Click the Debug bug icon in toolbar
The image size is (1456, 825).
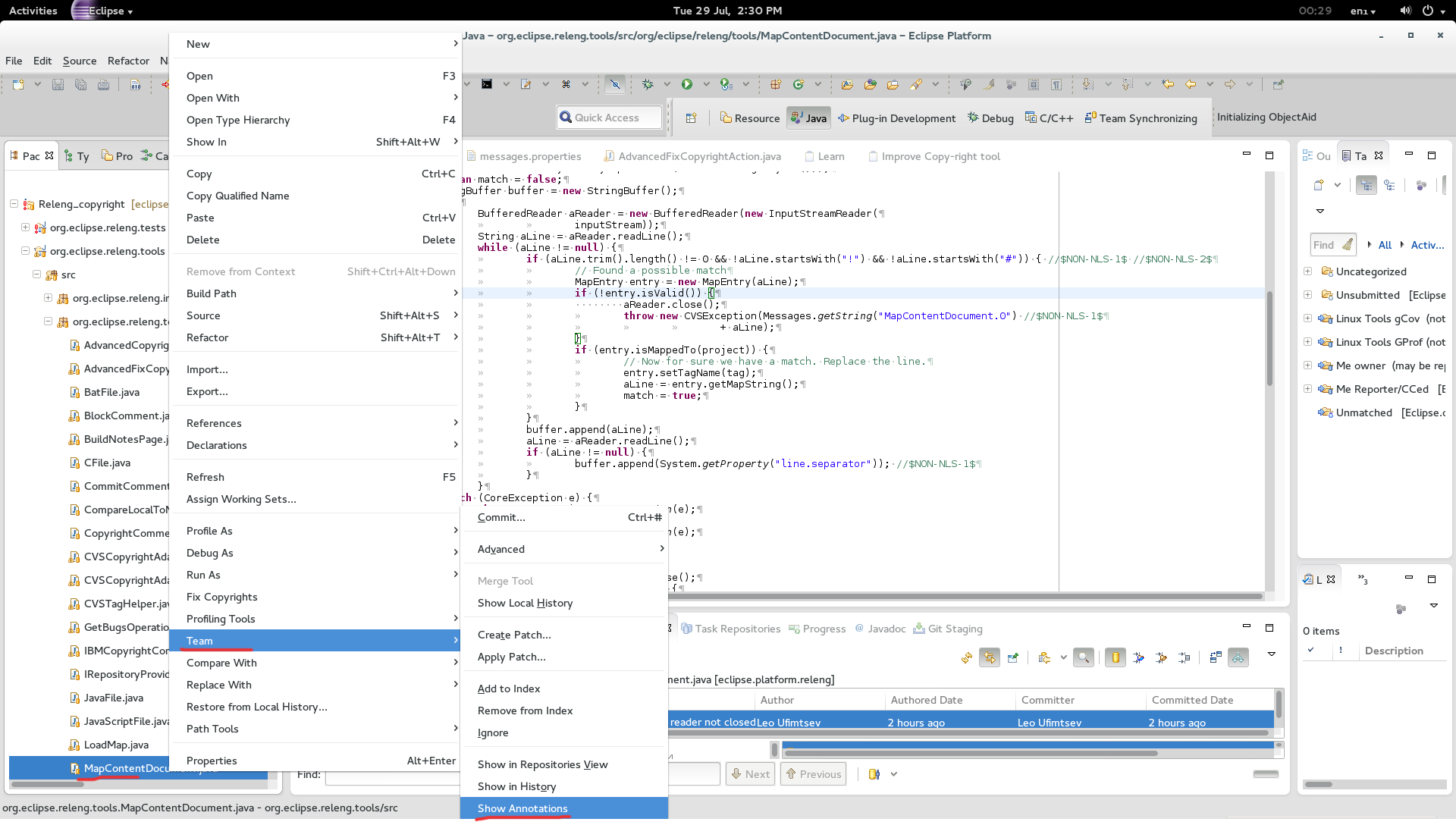648,84
